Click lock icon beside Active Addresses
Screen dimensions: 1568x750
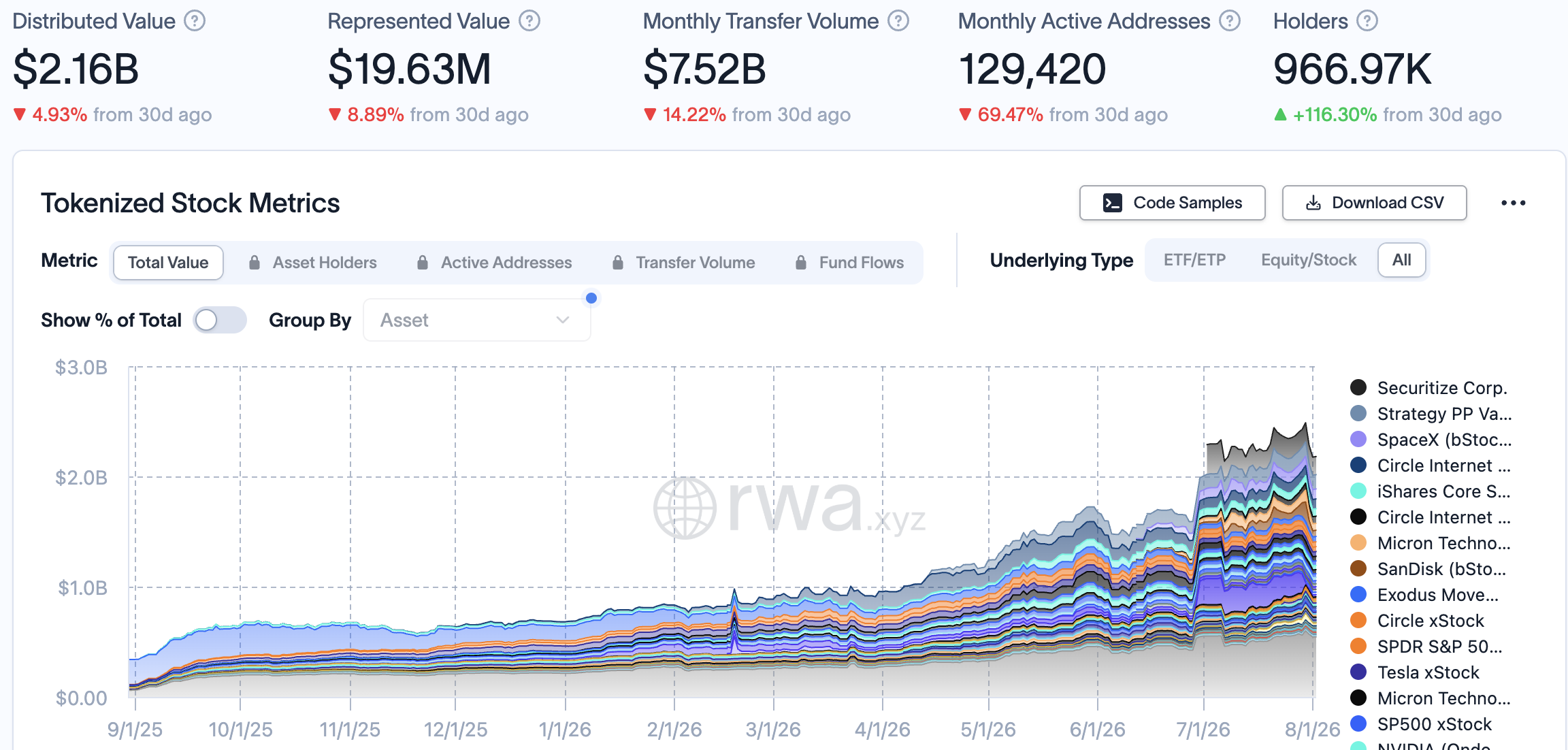[423, 263]
